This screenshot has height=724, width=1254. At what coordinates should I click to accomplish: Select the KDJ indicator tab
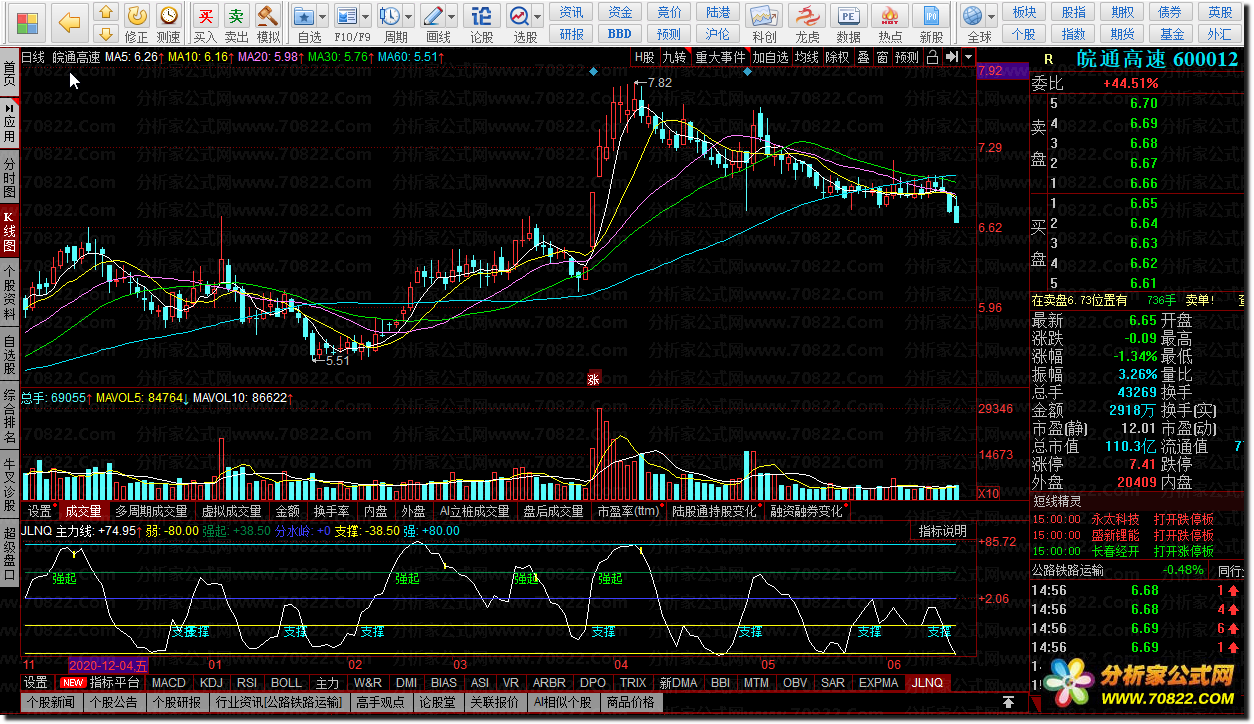pos(211,682)
